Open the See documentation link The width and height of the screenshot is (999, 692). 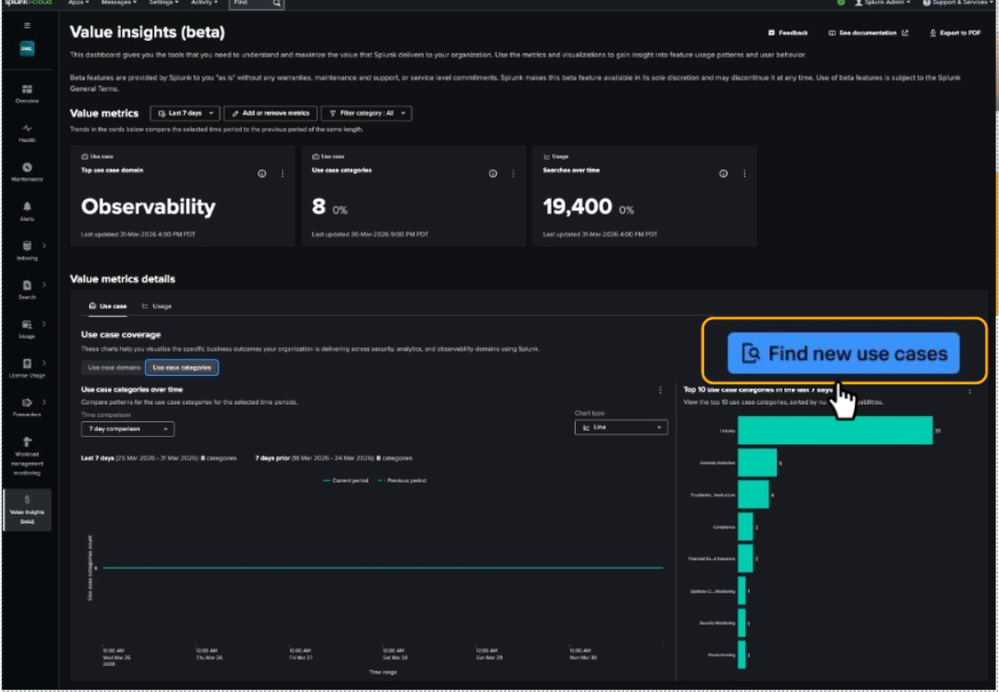868,33
